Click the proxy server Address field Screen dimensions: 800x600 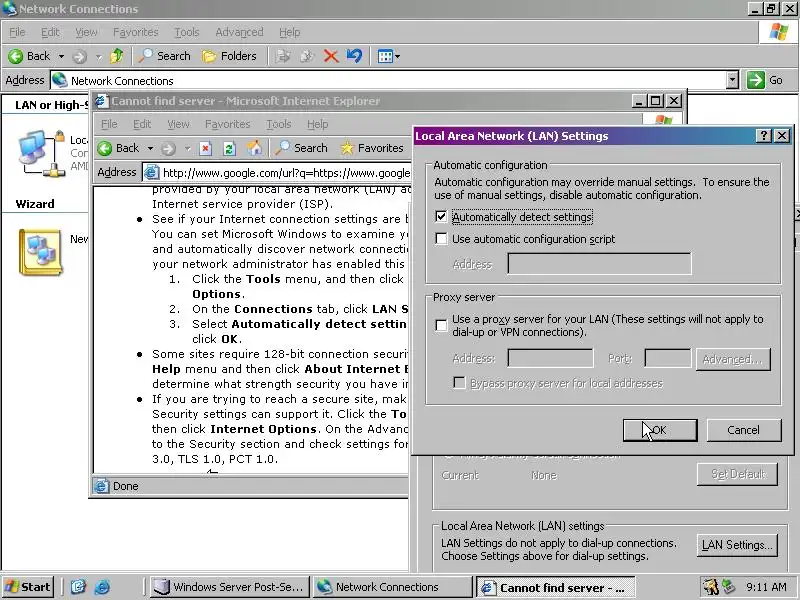[551, 358]
